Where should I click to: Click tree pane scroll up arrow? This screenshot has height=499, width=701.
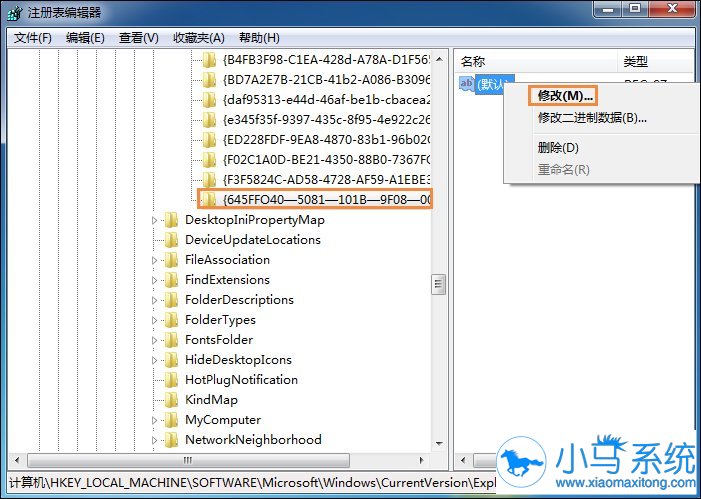click(439, 59)
